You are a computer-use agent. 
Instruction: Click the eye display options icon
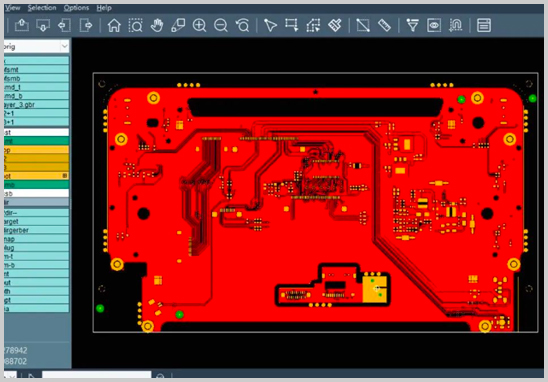pyautogui.click(x=434, y=25)
